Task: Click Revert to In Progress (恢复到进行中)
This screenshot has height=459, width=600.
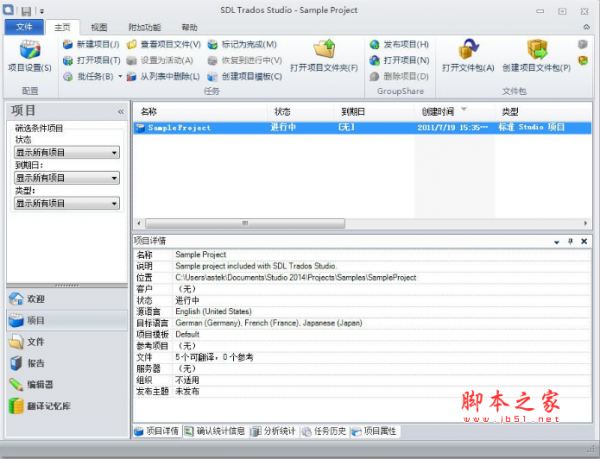Action: tap(245, 60)
